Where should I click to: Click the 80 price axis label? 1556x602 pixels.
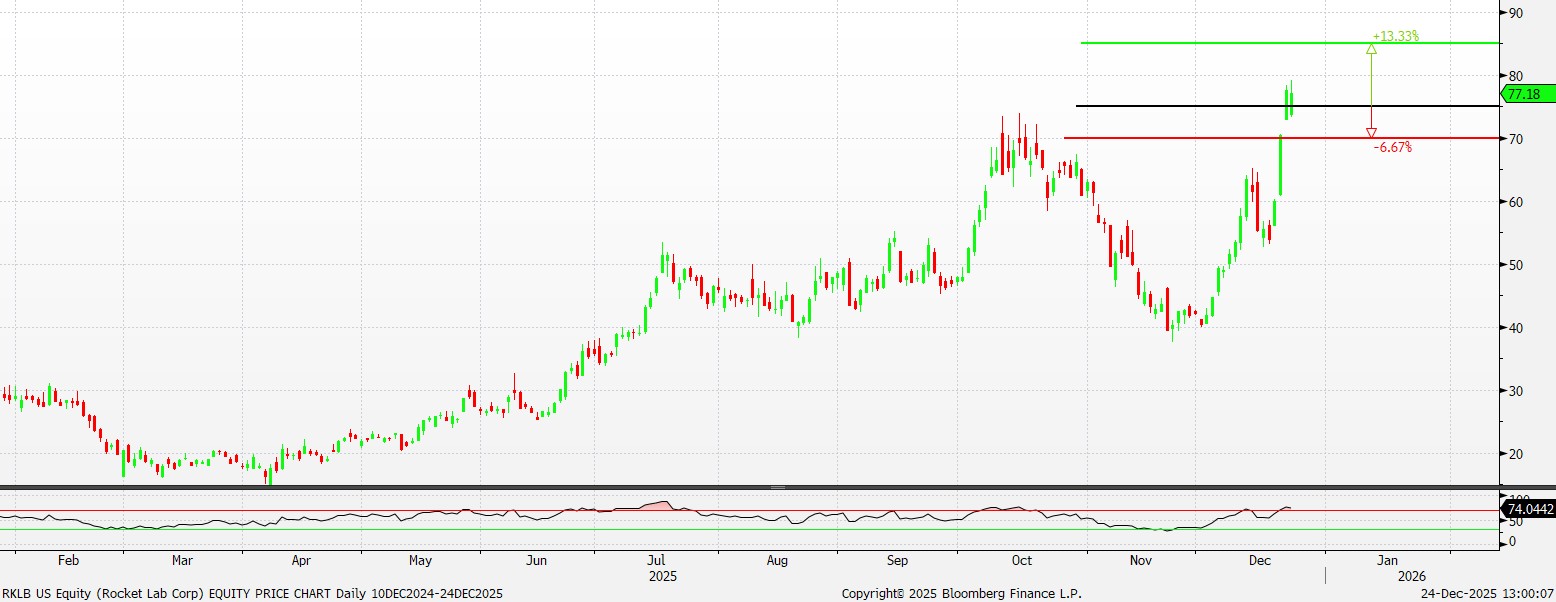(1516, 76)
